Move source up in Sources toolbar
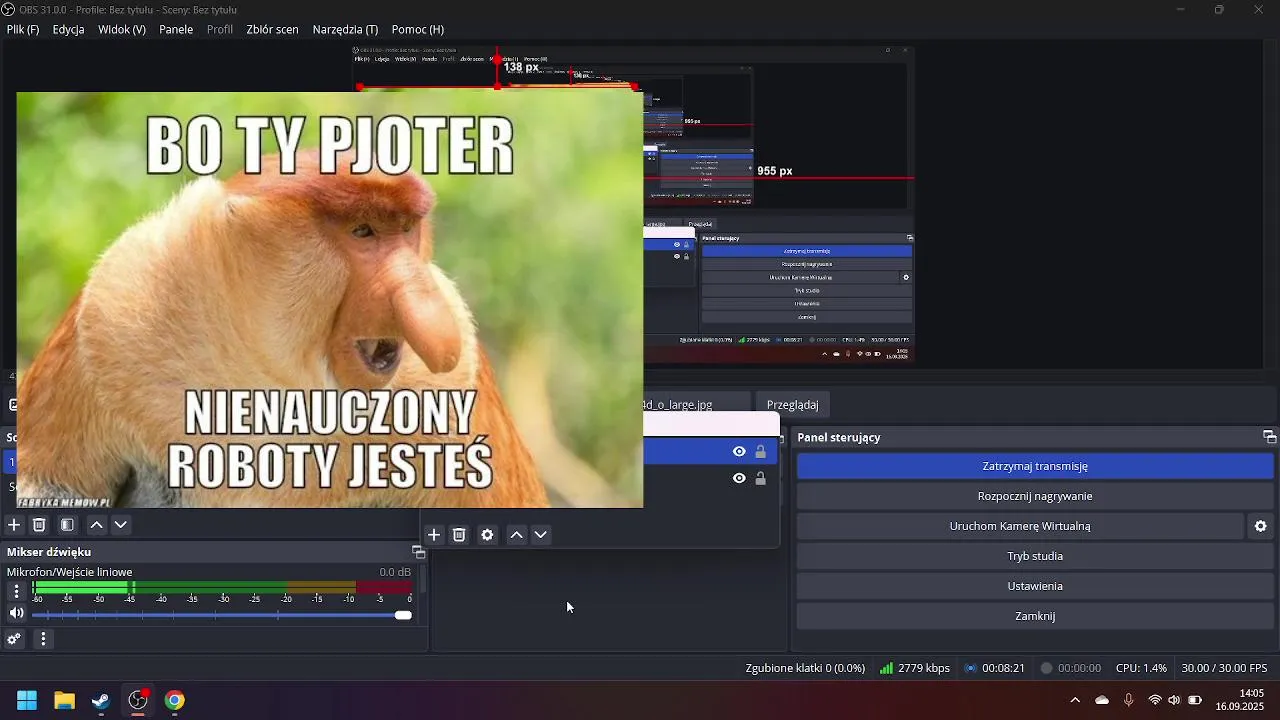The height and width of the screenshot is (720, 1280). (517, 535)
